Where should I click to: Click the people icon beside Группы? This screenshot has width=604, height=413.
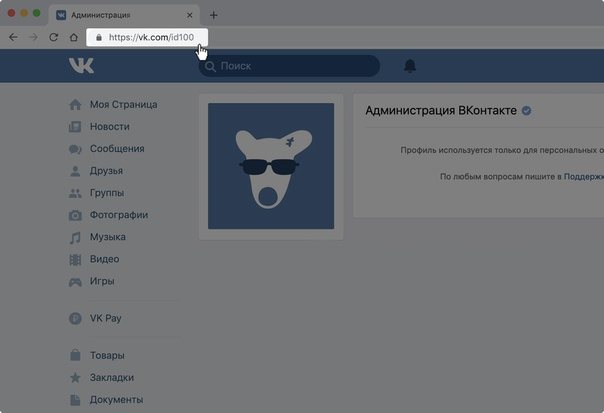coord(75,193)
